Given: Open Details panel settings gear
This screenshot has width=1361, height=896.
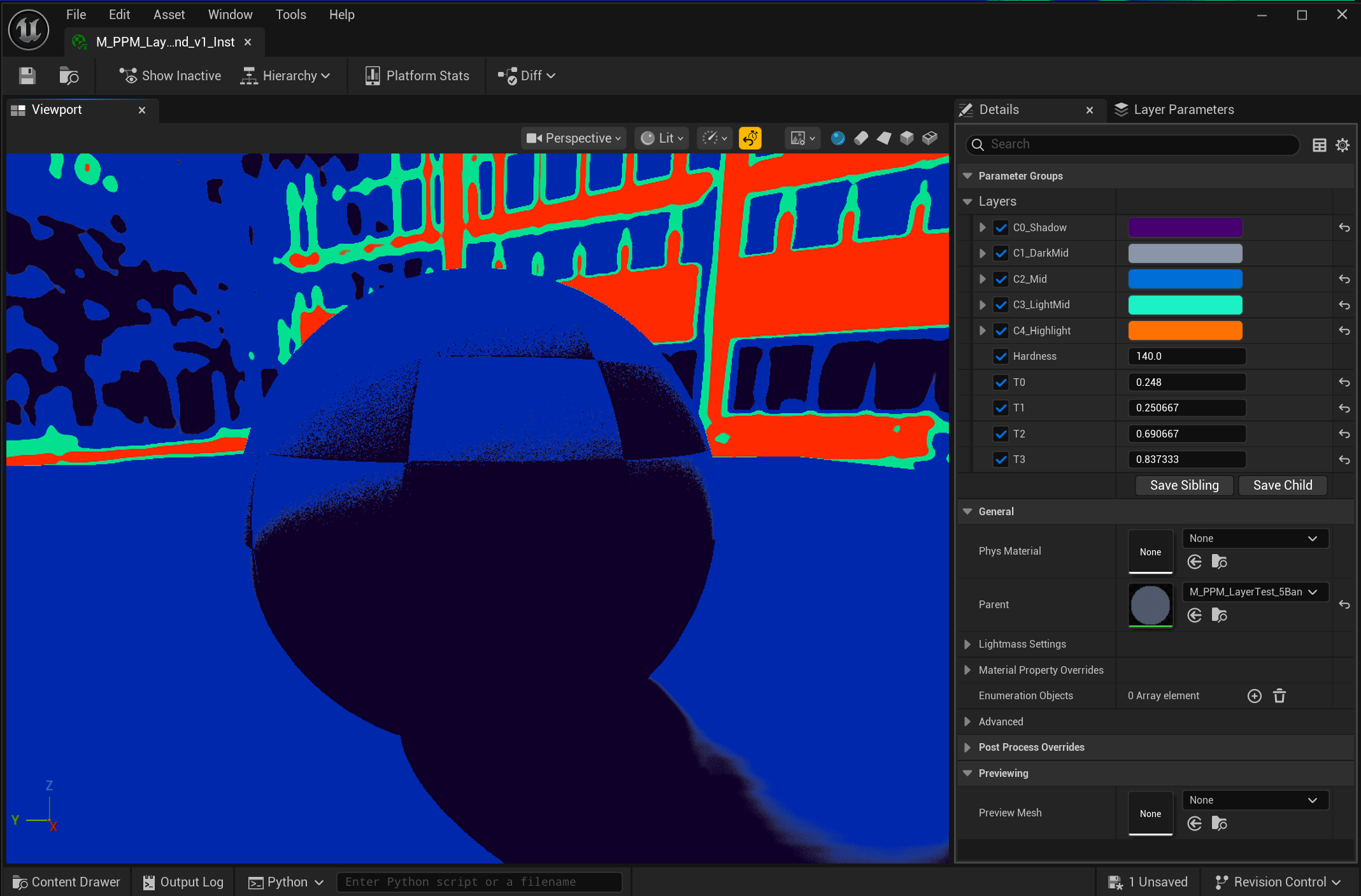Looking at the screenshot, I should coord(1343,145).
